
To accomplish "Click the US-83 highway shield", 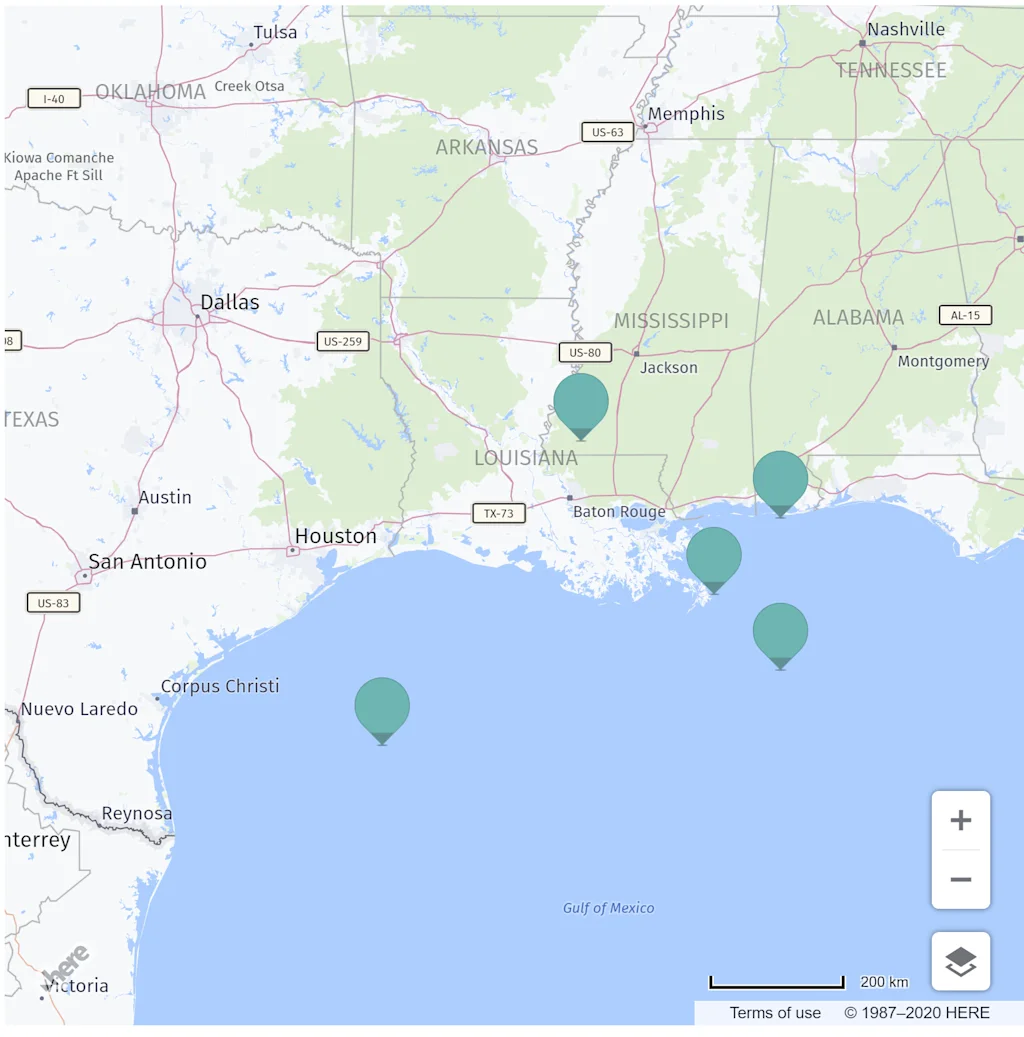I will [x=54, y=603].
